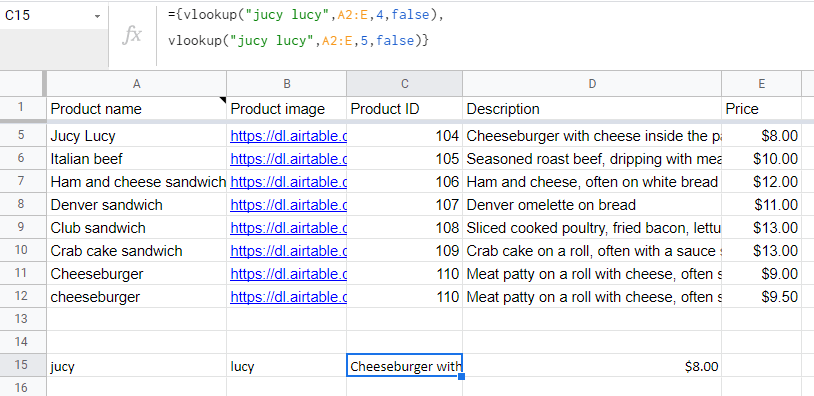Select the lucy cell in row 15
The height and width of the screenshot is (396, 814).
click(287, 366)
